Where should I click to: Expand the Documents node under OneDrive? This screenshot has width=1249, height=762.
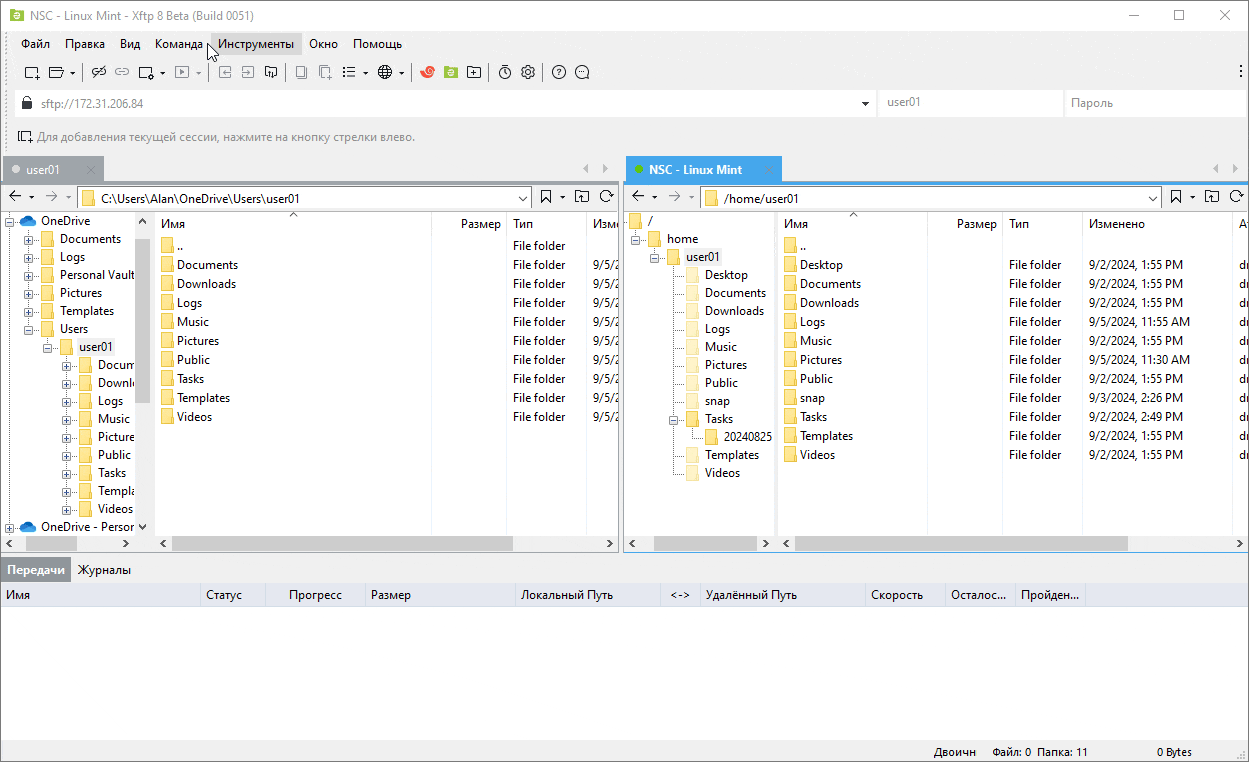[x=29, y=240]
